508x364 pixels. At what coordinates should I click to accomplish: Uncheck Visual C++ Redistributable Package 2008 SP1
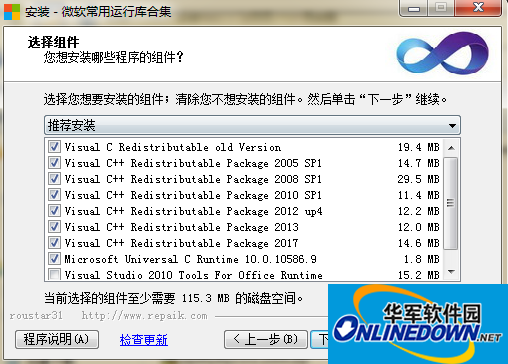[54, 179]
